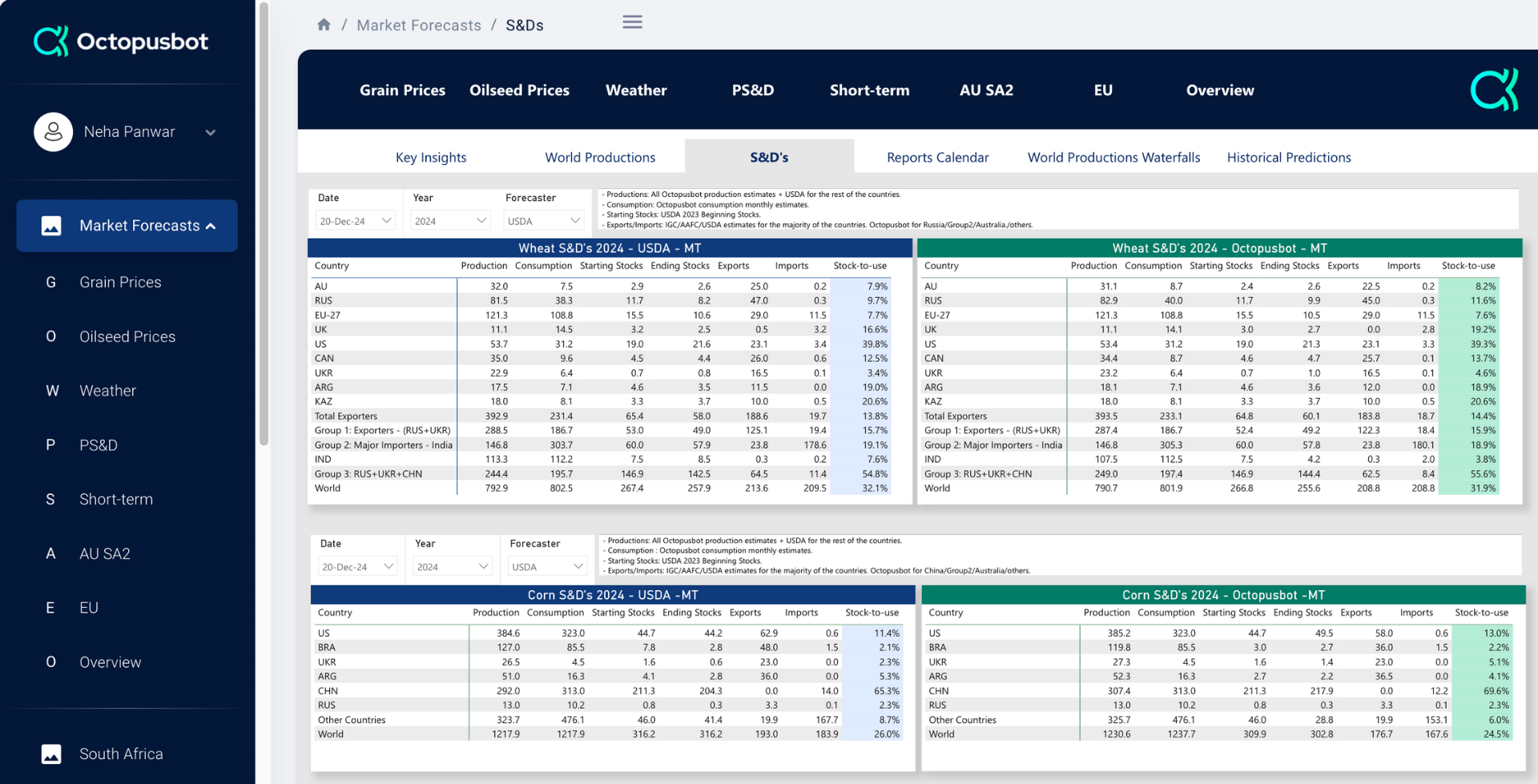
Task: Select BRA row in Corn USDA table
Action: coord(609,648)
